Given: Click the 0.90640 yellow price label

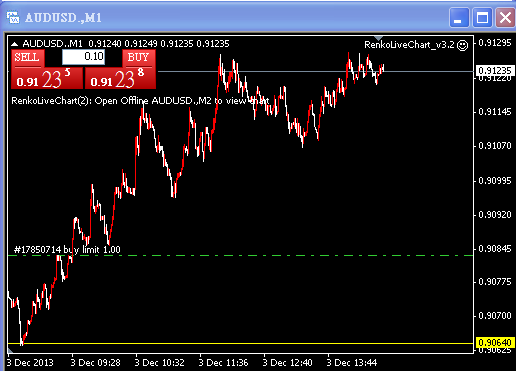Looking at the screenshot, I should [x=495, y=342].
